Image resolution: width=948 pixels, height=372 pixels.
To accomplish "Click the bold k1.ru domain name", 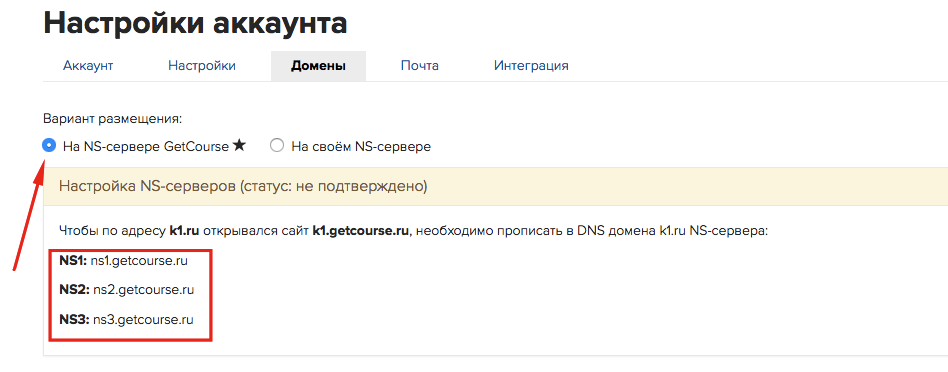I will (185, 231).
